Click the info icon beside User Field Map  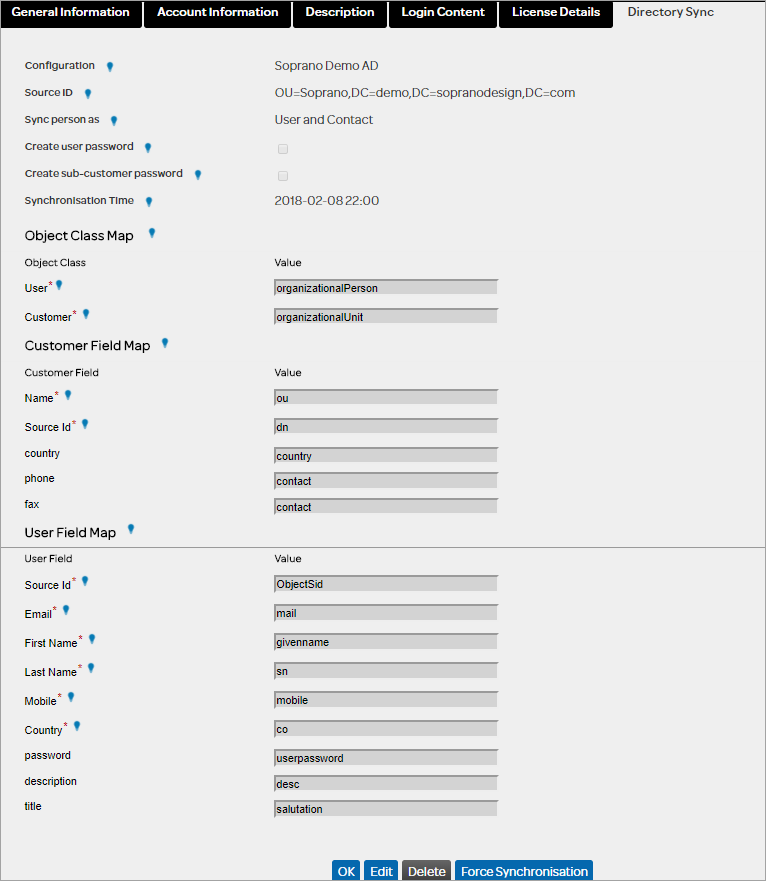coord(131,530)
